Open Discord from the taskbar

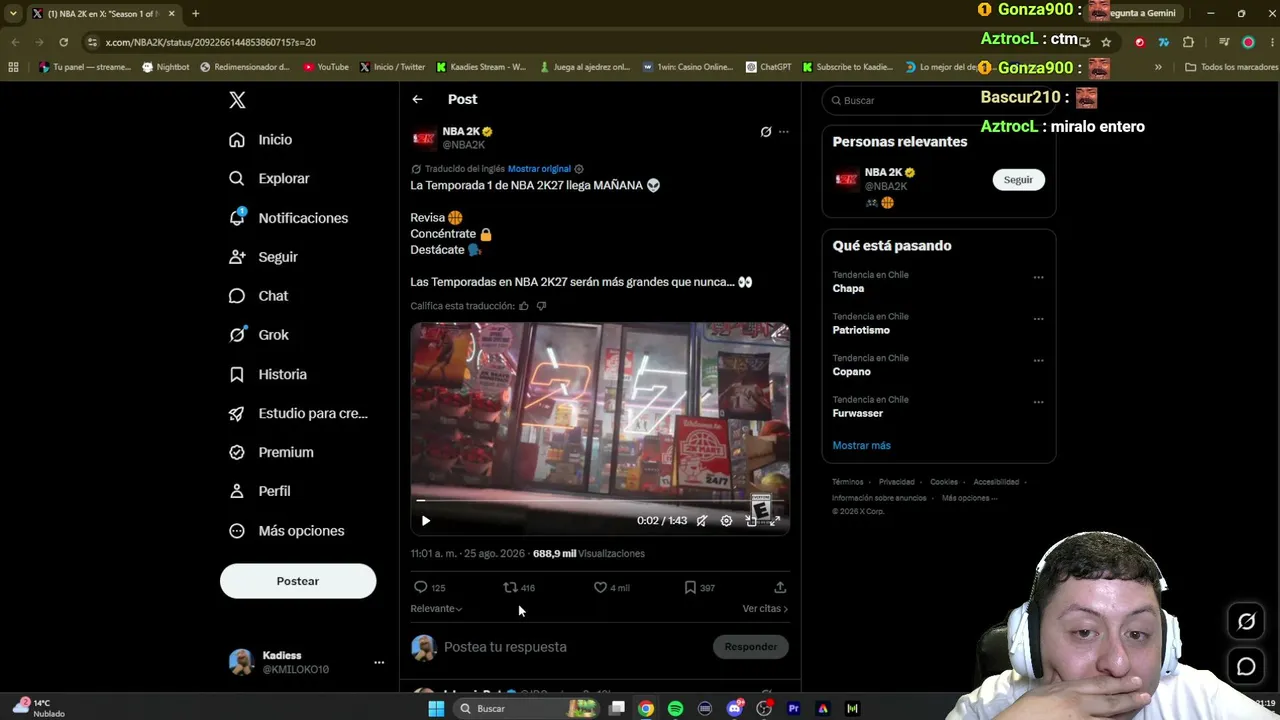[735, 709]
